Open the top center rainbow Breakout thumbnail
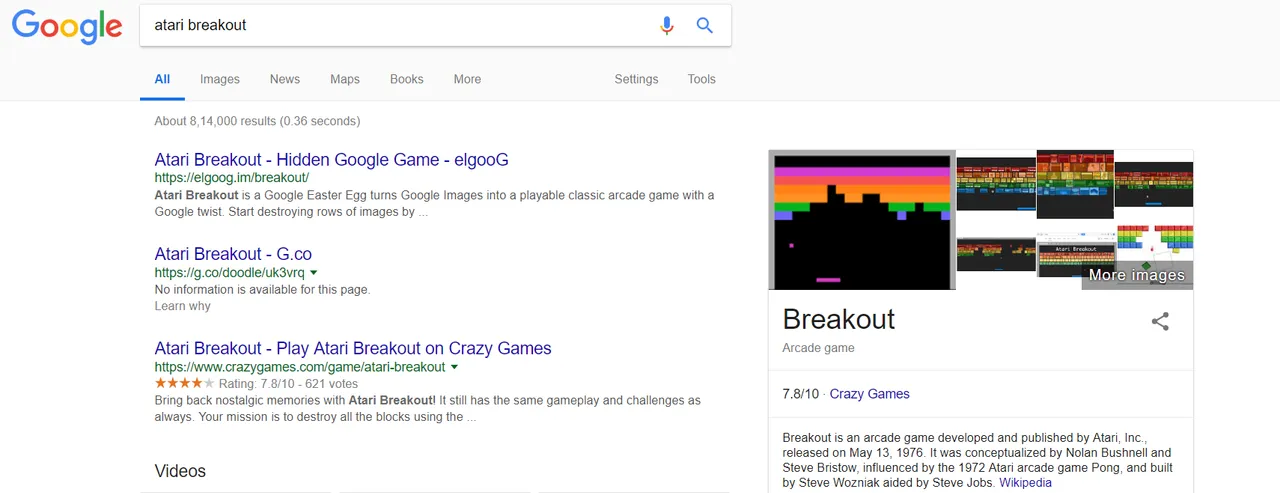This screenshot has width=1280, height=493. tap(1075, 185)
